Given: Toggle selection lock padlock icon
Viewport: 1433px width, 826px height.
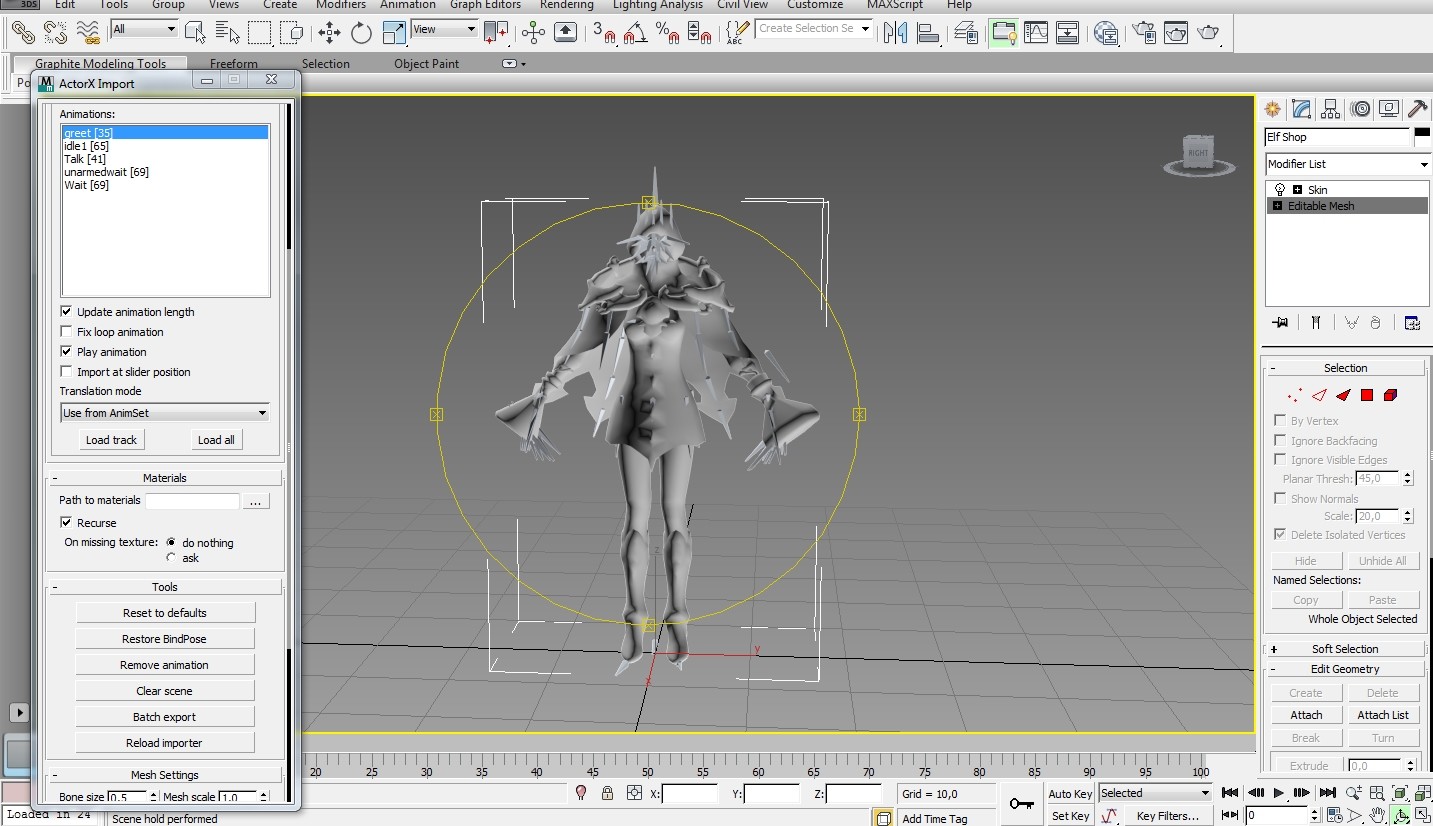Looking at the screenshot, I should pos(607,793).
